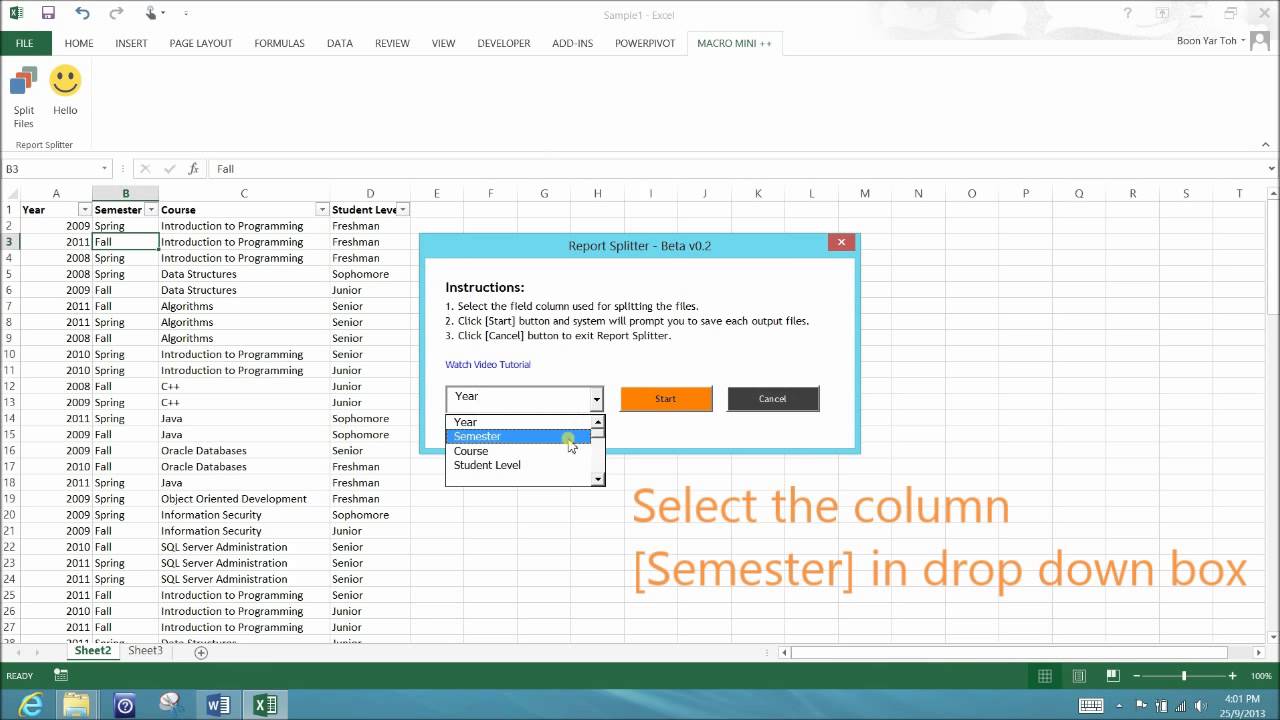Add a new sheet with plus icon
This screenshot has width=1280, height=720.
201,652
